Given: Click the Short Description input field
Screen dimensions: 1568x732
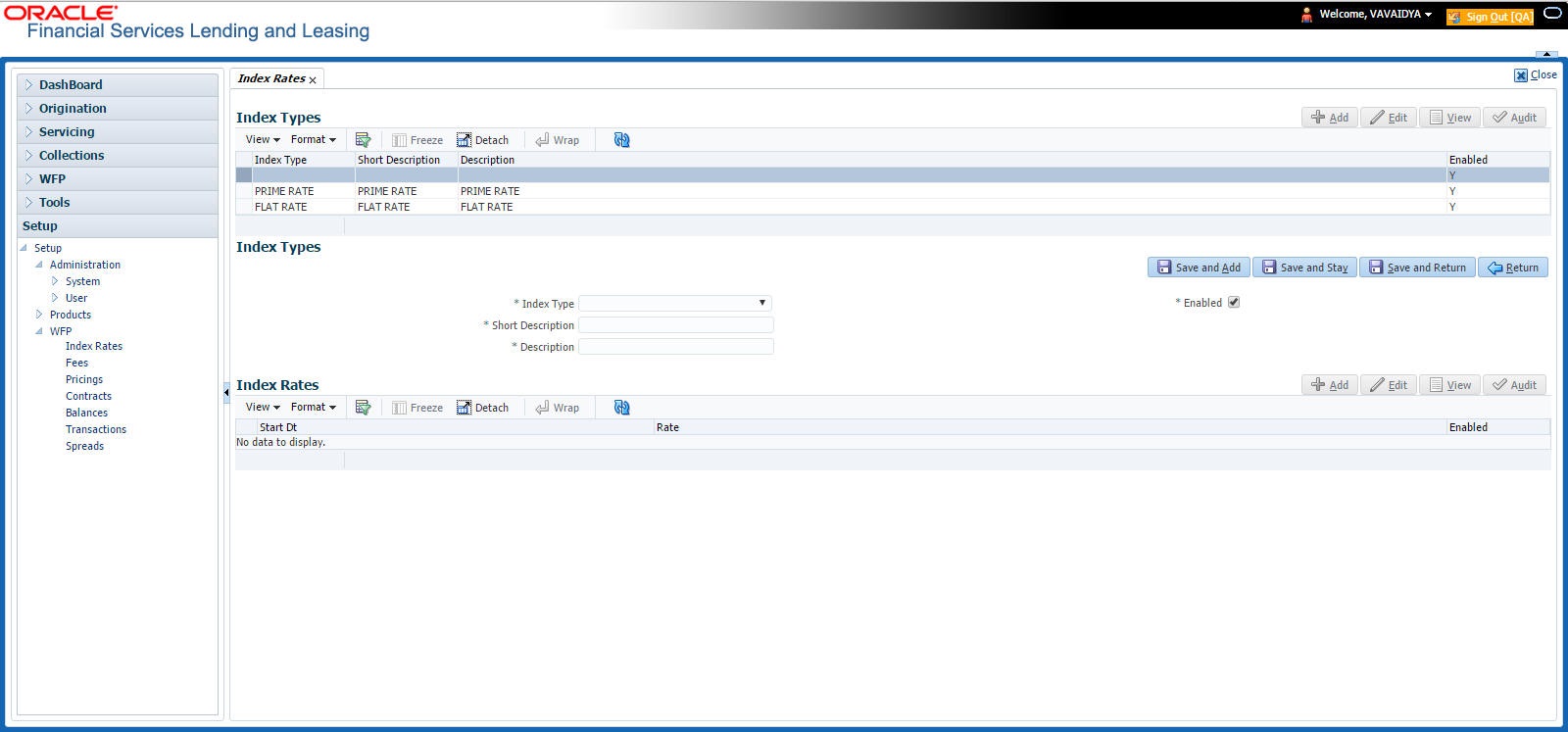Looking at the screenshot, I should (x=676, y=325).
